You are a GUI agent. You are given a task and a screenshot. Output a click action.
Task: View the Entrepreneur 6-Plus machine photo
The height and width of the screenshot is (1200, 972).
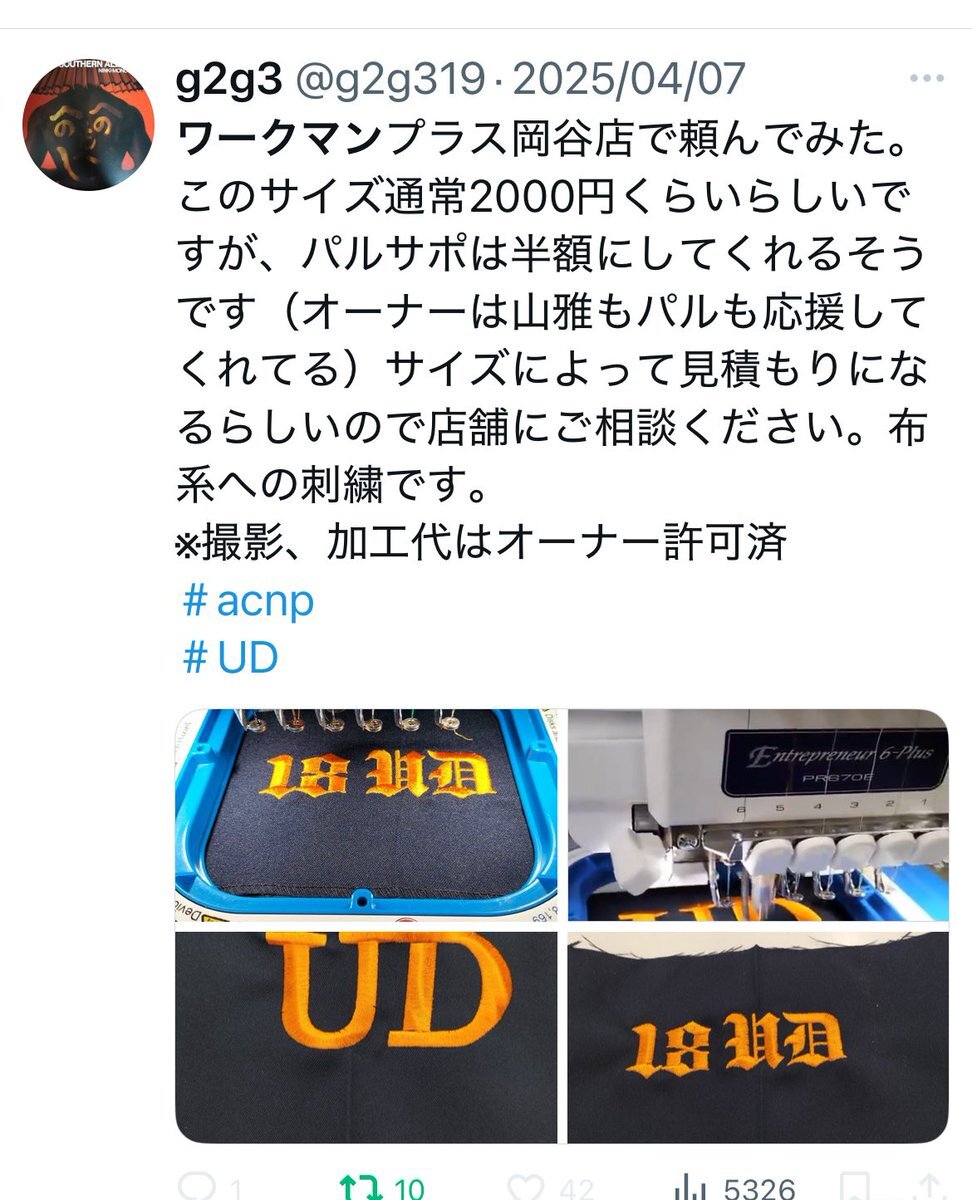tap(758, 816)
